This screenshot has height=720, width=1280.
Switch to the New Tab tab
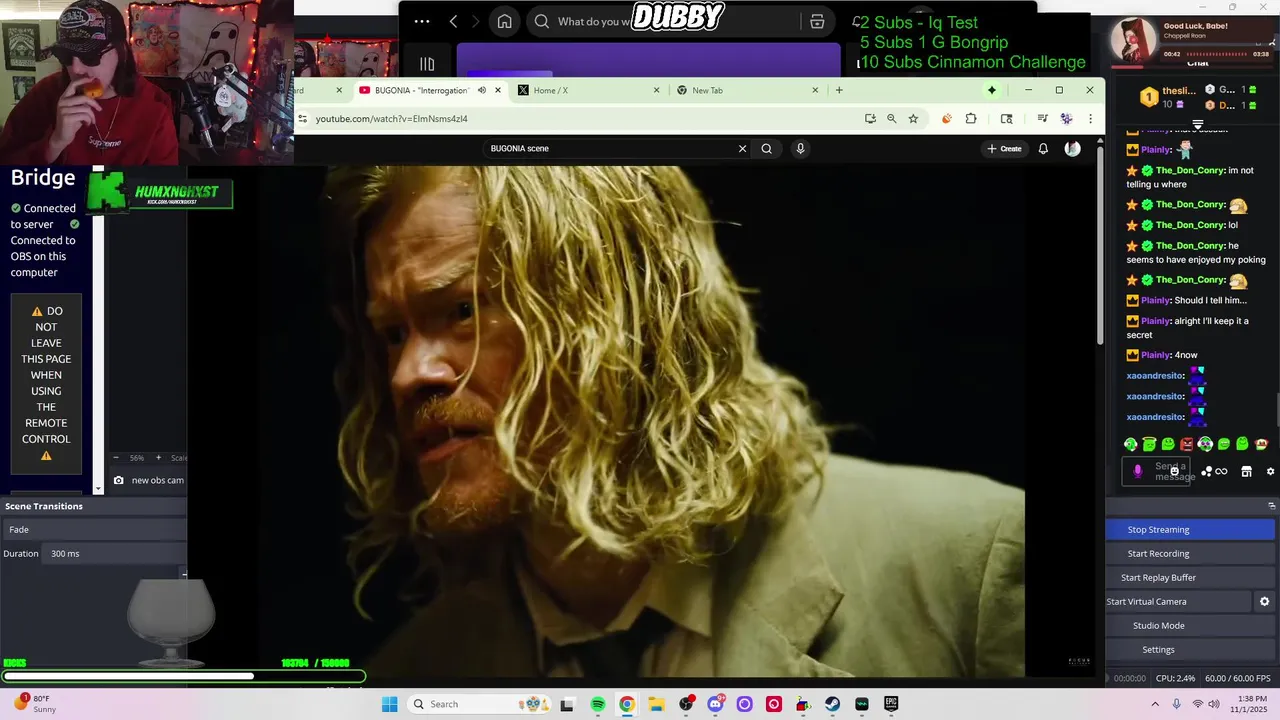click(748, 90)
